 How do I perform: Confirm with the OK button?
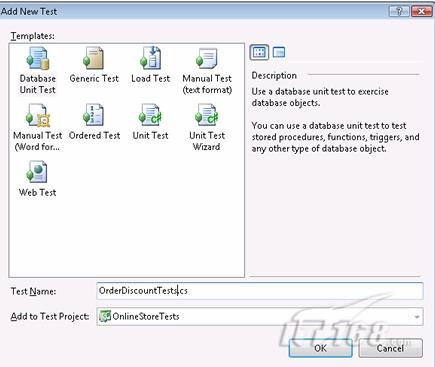click(x=320, y=348)
